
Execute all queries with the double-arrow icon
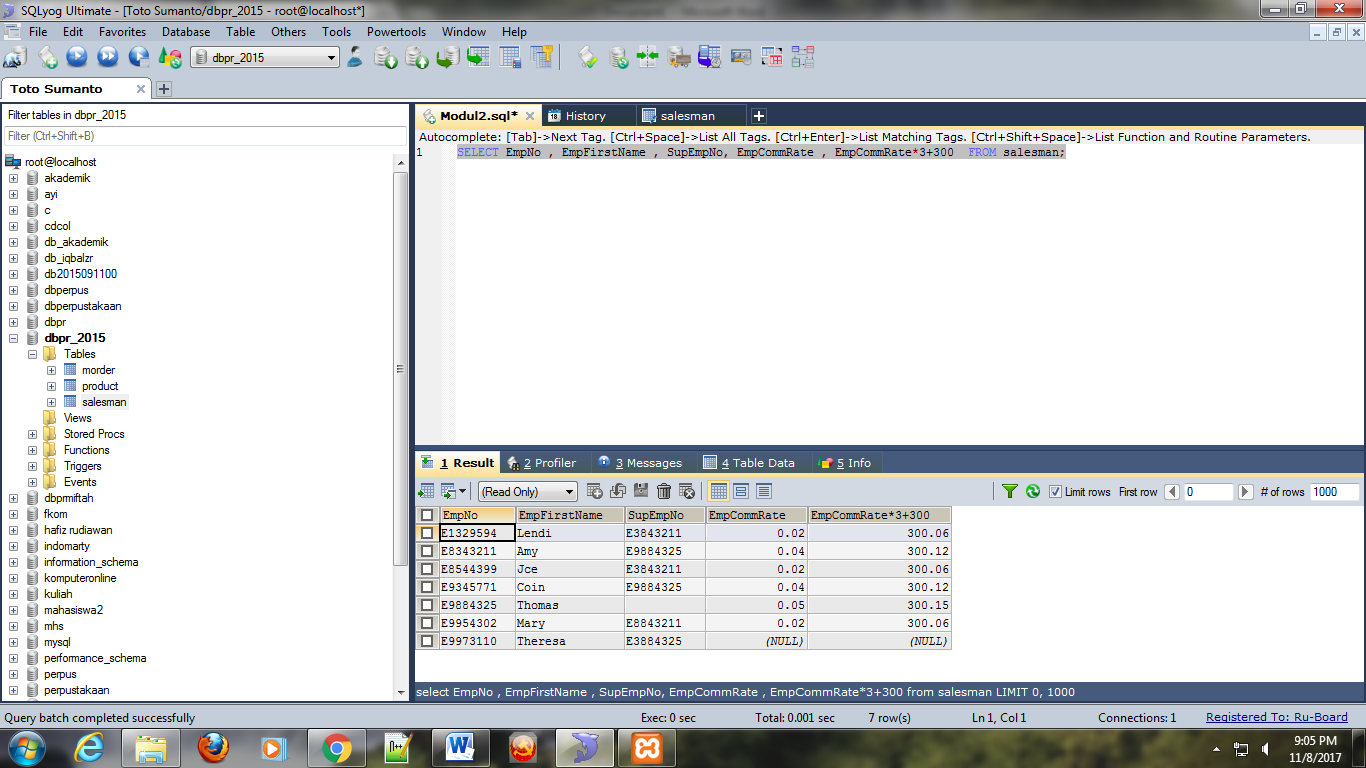click(x=108, y=57)
